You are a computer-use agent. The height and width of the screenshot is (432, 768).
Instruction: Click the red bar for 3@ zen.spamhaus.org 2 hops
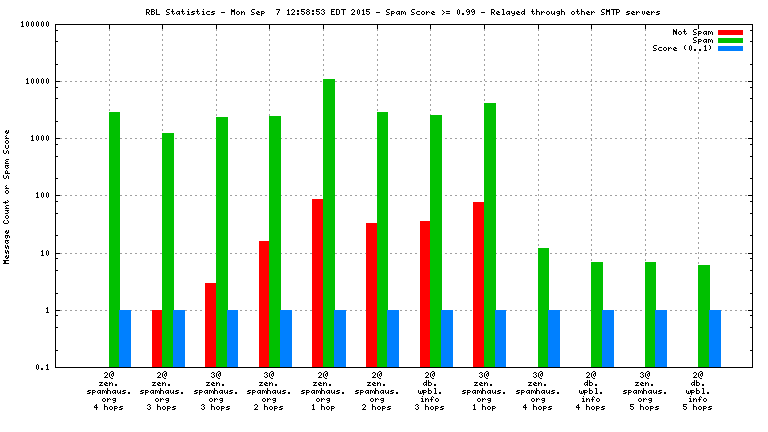point(264,304)
